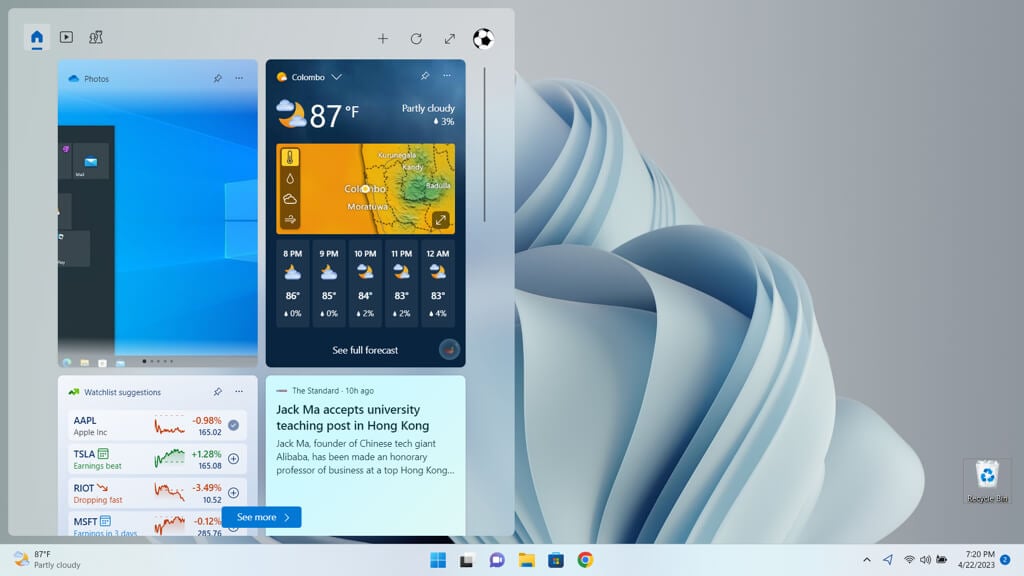Open Weather widget more options menu
Screen dimensions: 1024x576
(447, 76)
